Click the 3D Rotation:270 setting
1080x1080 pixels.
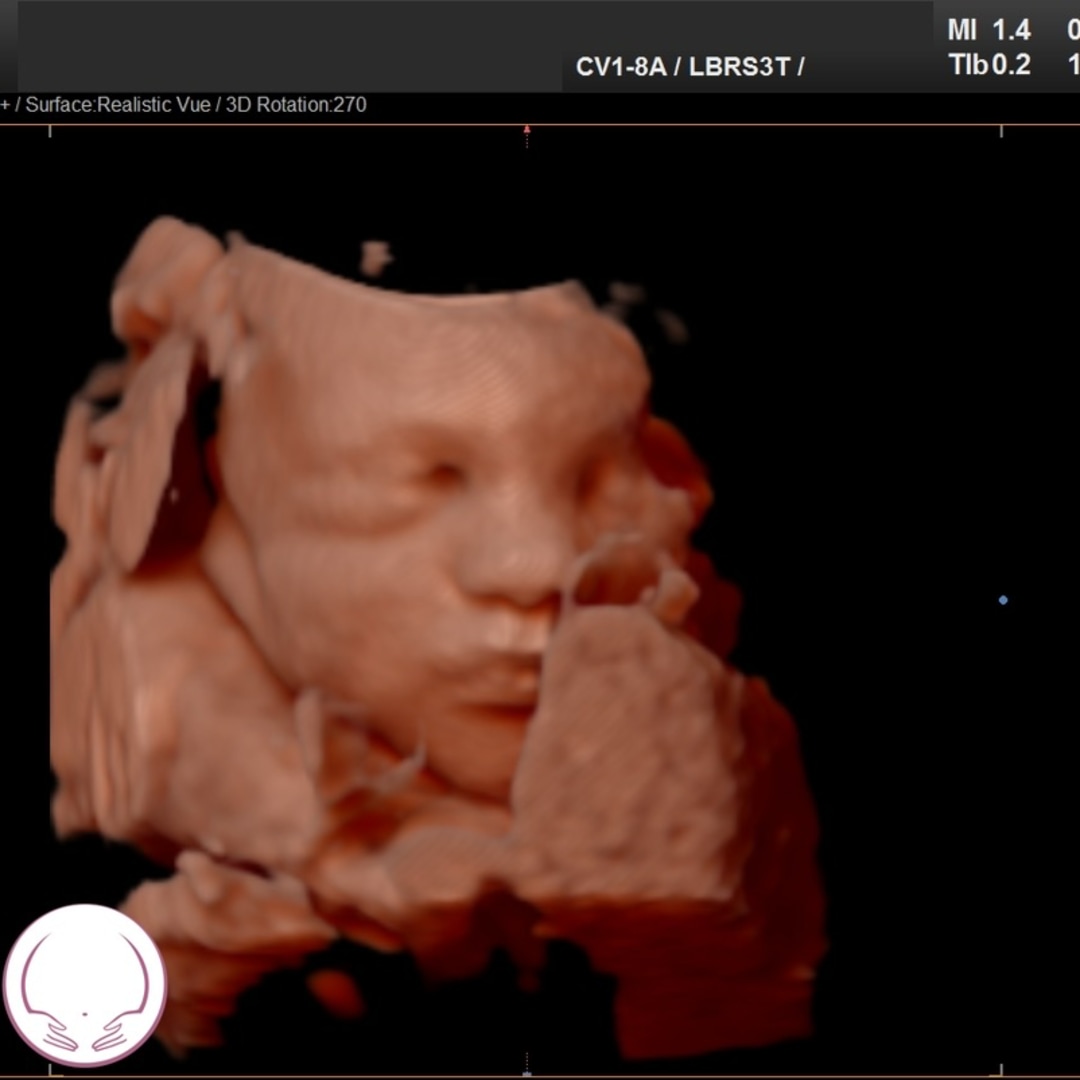coord(296,105)
